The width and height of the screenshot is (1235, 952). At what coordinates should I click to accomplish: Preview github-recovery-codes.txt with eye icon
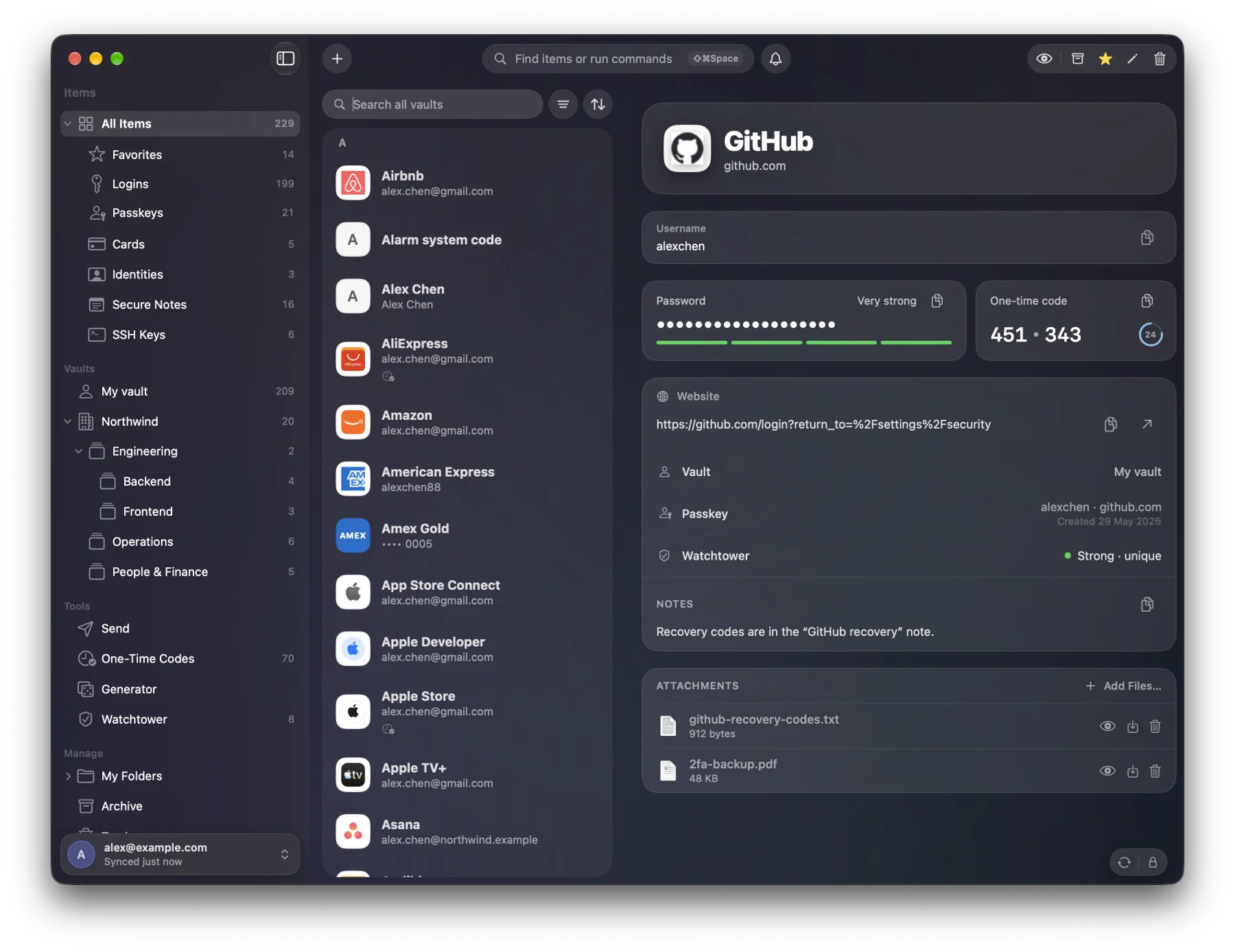point(1107,726)
